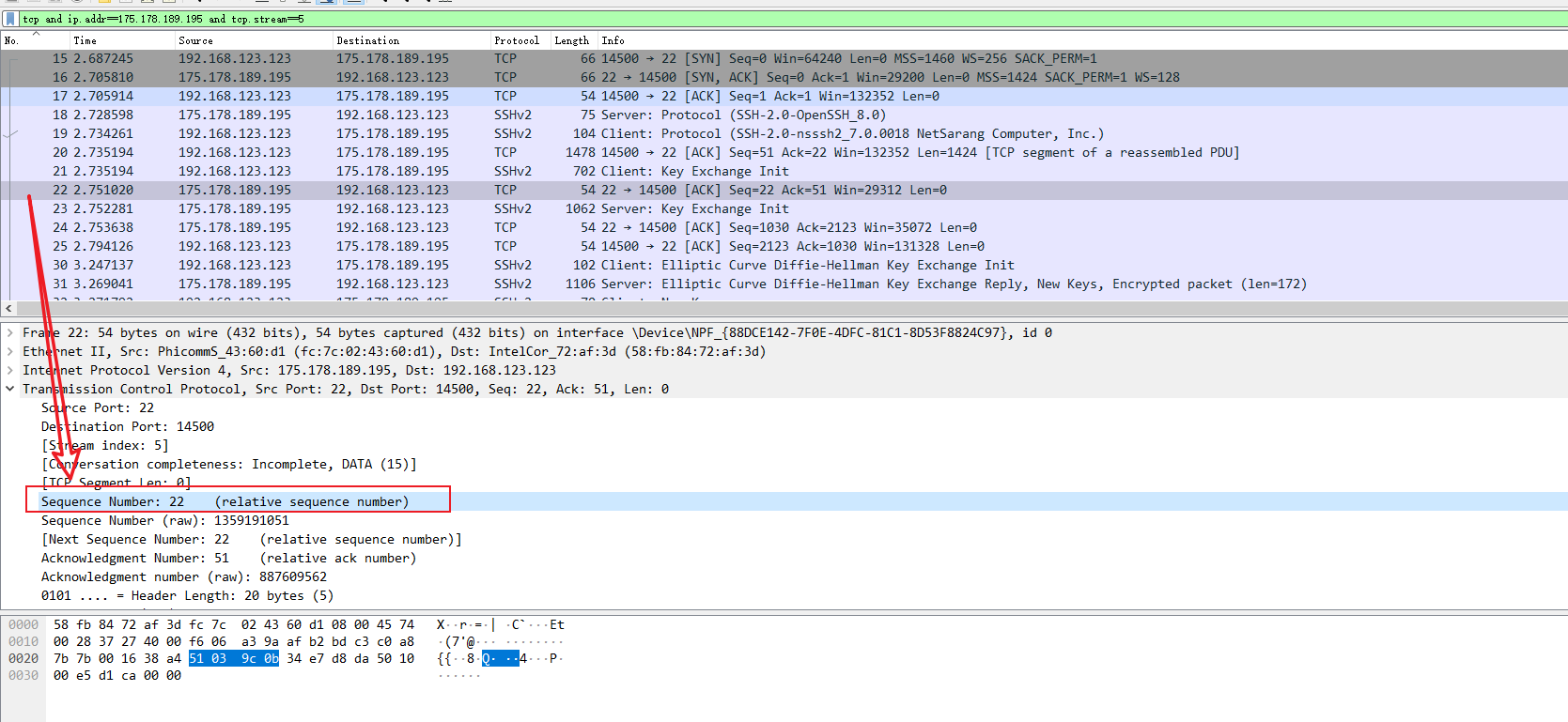Image resolution: width=1568 pixels, height=722 pixels.
Task: Sort packet list by Length column
Action: tap(573, 40)
